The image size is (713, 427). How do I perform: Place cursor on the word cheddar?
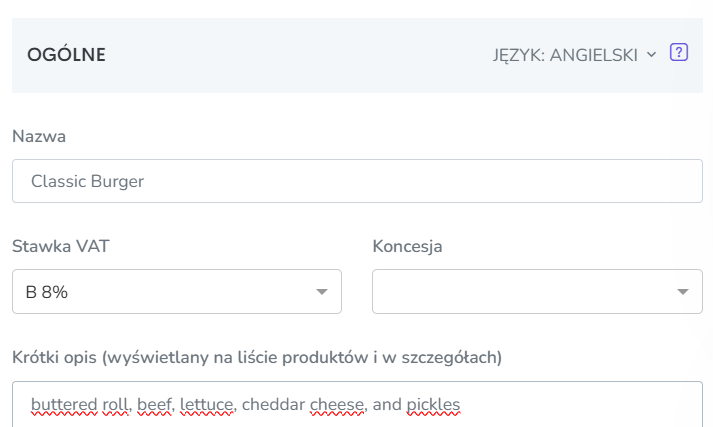click(273, 404)
